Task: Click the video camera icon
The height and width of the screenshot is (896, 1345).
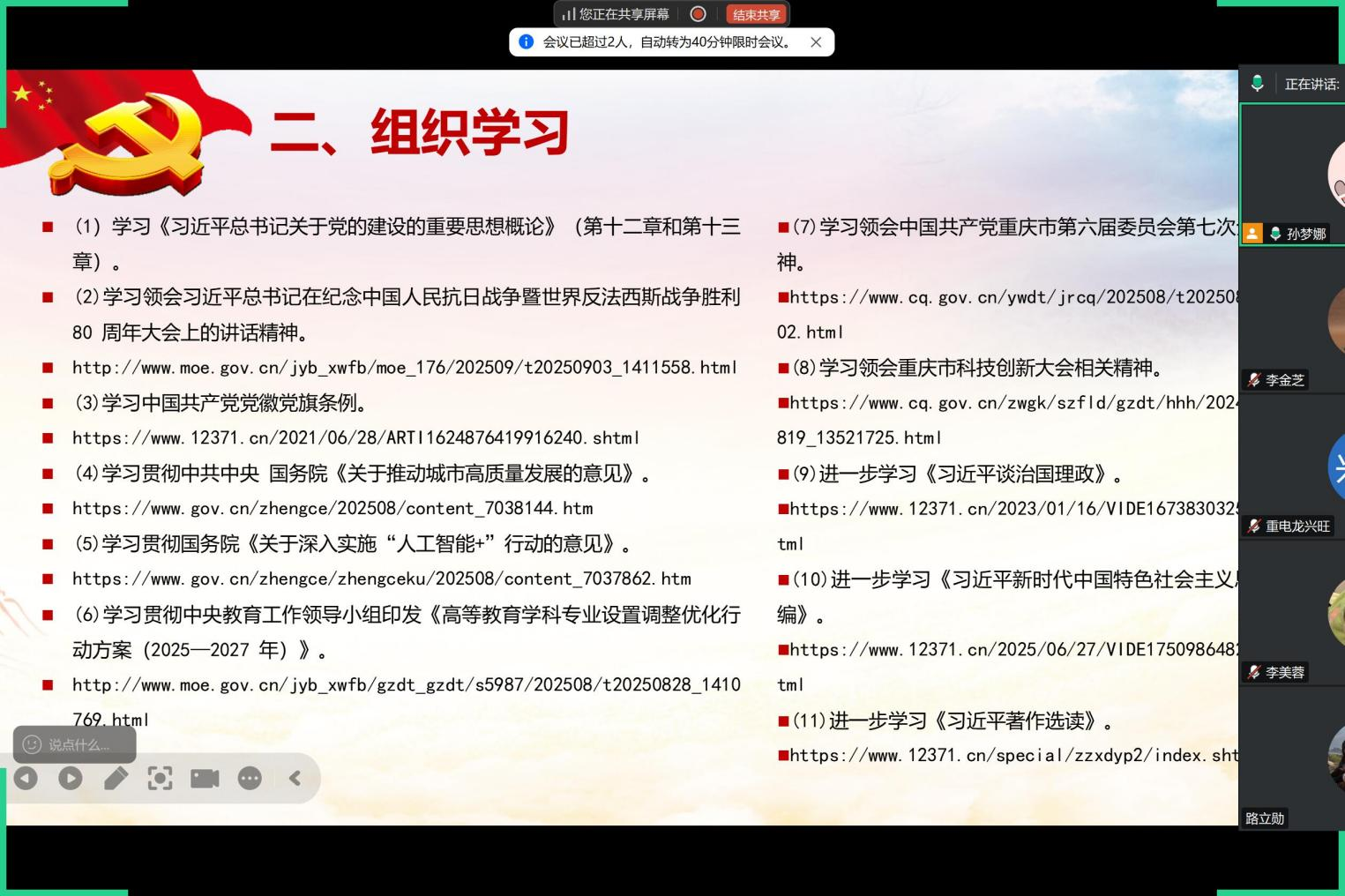Action: coord(205,778)
